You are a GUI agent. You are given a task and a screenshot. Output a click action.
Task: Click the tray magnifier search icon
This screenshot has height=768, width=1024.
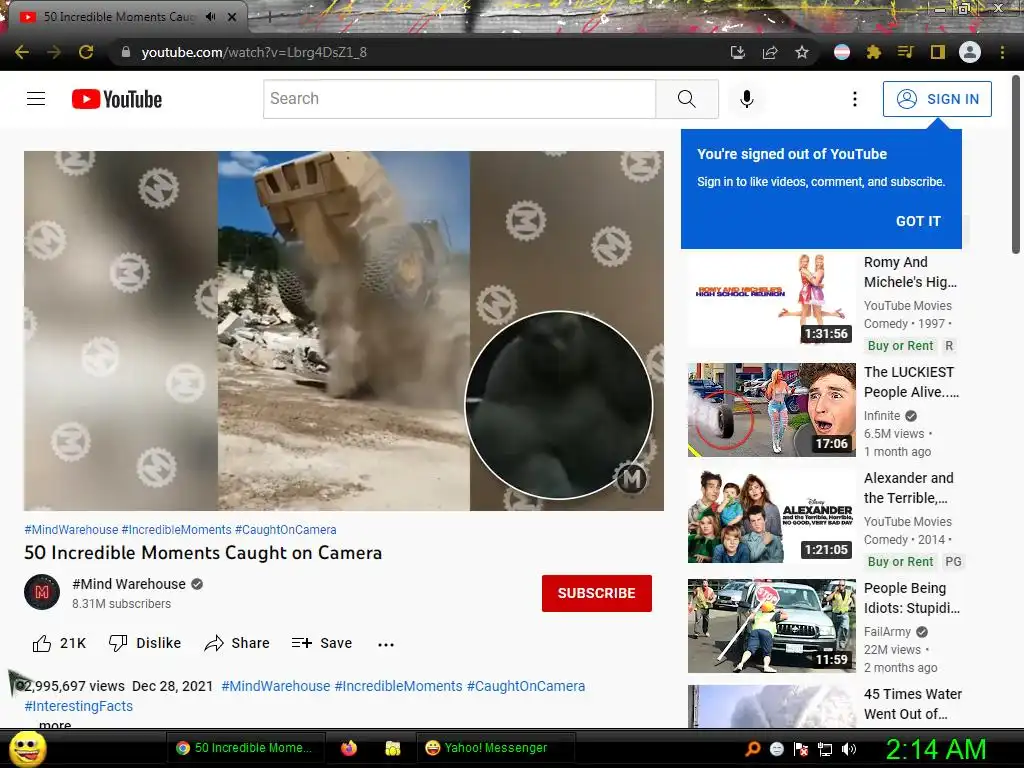point(752,749)
